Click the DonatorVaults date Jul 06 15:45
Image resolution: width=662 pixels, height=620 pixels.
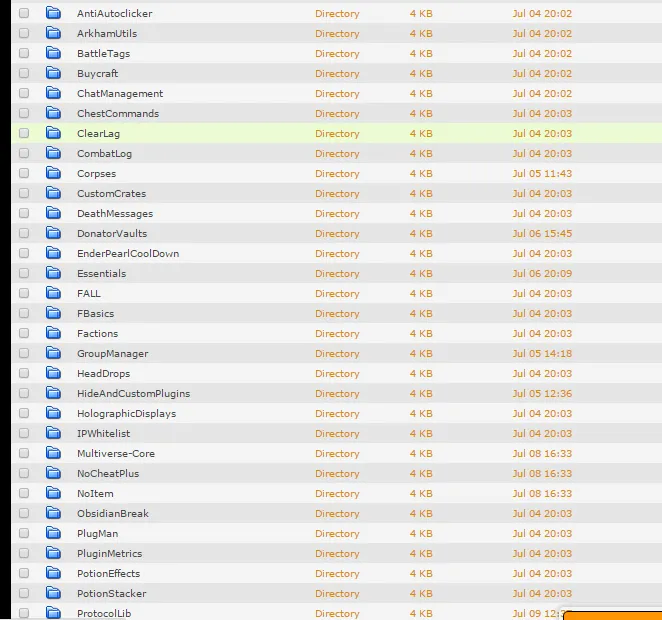[x=542, y=233]
